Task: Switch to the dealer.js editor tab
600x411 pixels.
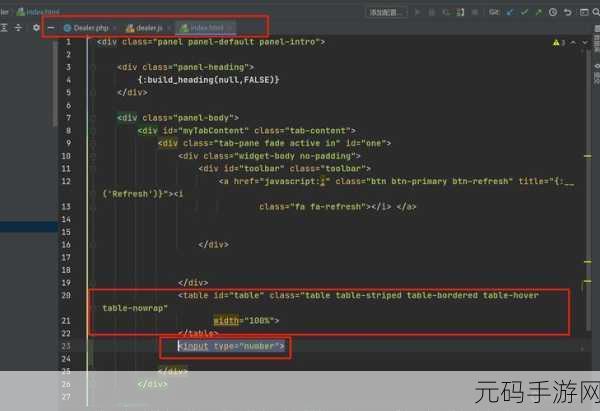Action: click(x=149, y=28)
